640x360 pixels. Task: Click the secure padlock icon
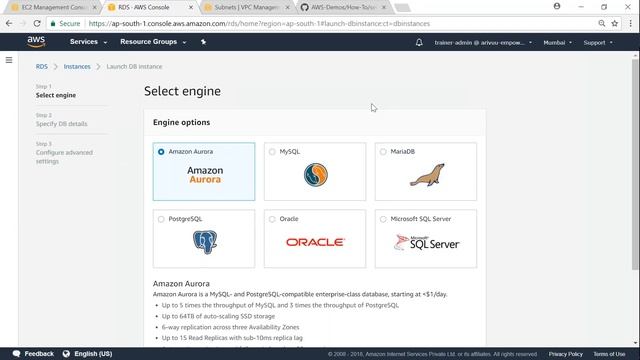click(53, 24)
